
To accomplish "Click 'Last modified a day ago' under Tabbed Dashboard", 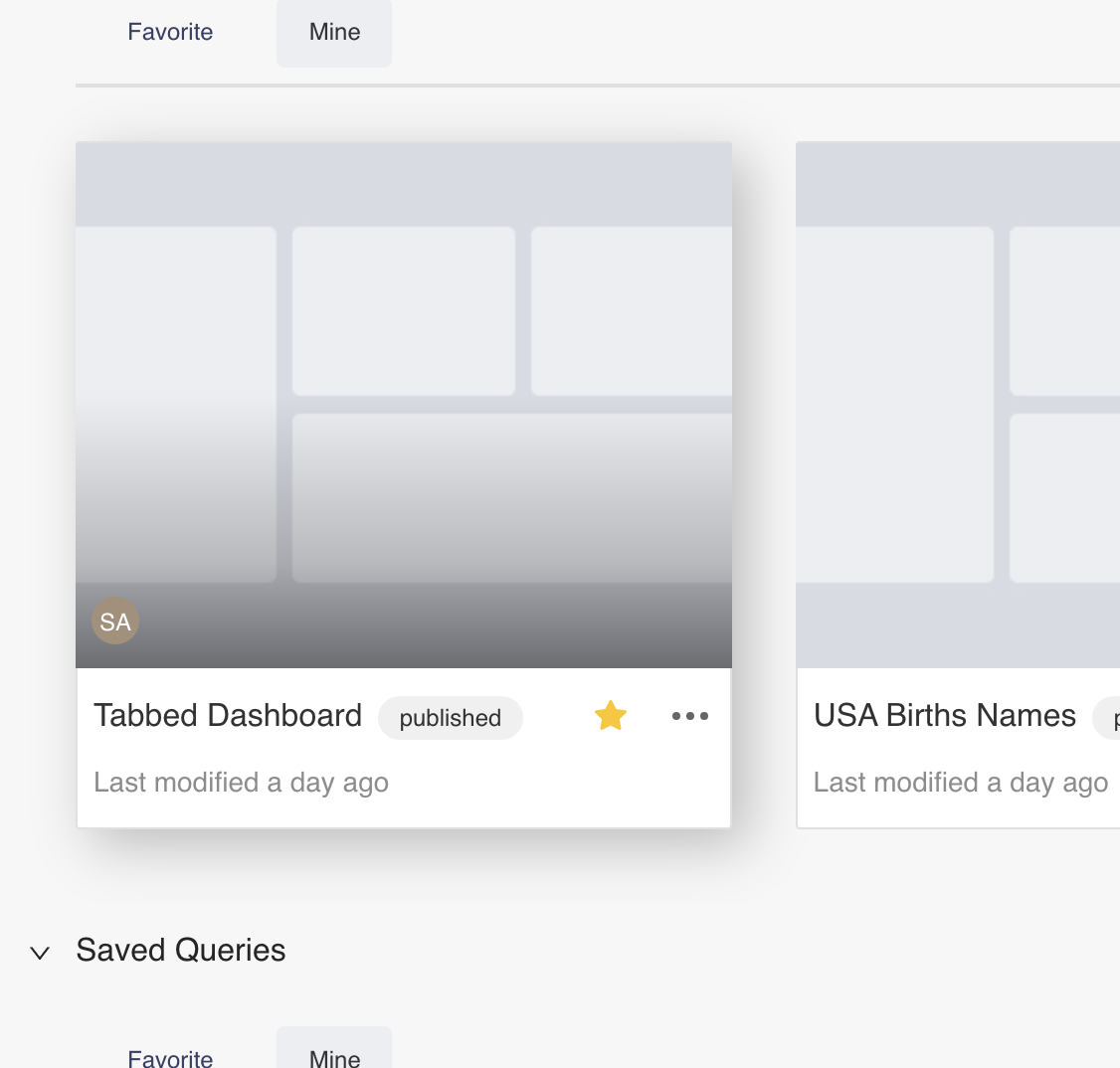I will click(x=242, y=783).
